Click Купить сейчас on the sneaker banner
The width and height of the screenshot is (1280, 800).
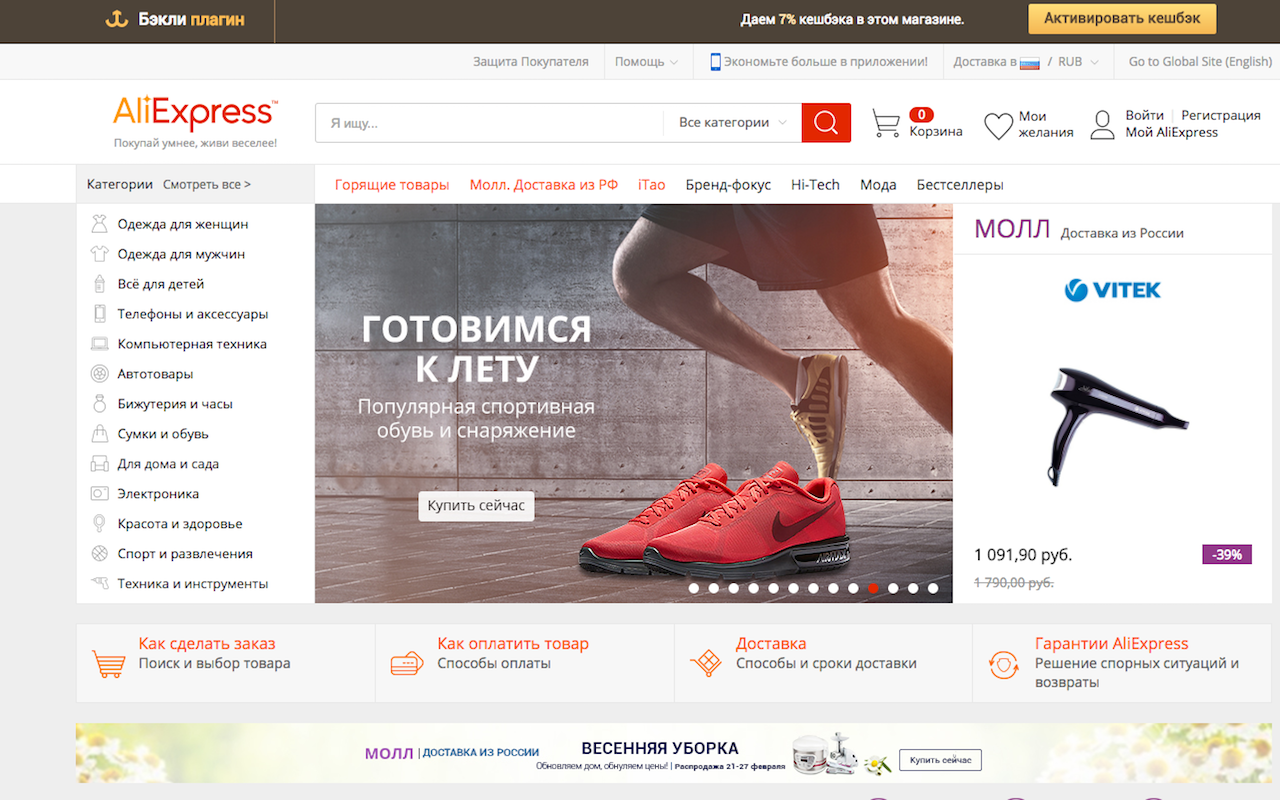click(476, 506)
